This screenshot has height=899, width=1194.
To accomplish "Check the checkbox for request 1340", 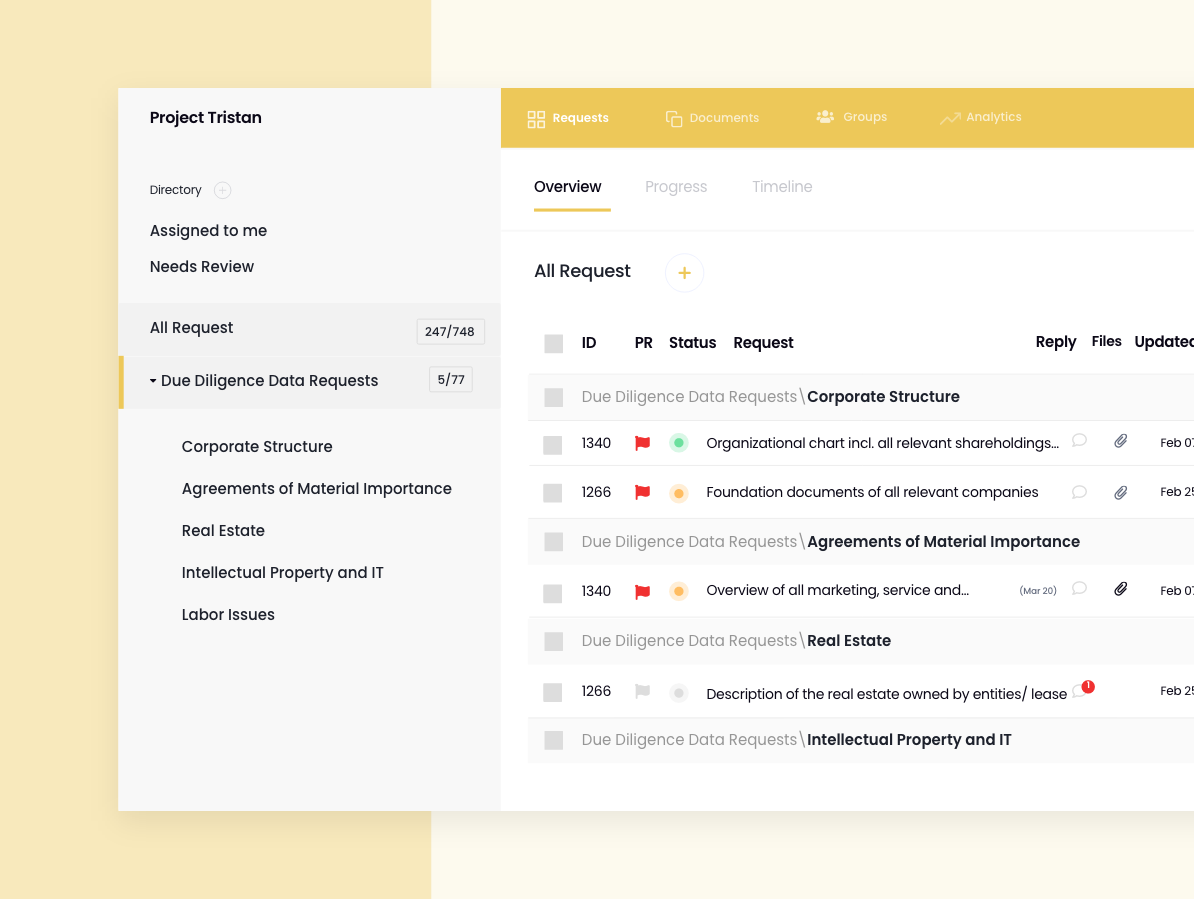I will pos(553,443).
